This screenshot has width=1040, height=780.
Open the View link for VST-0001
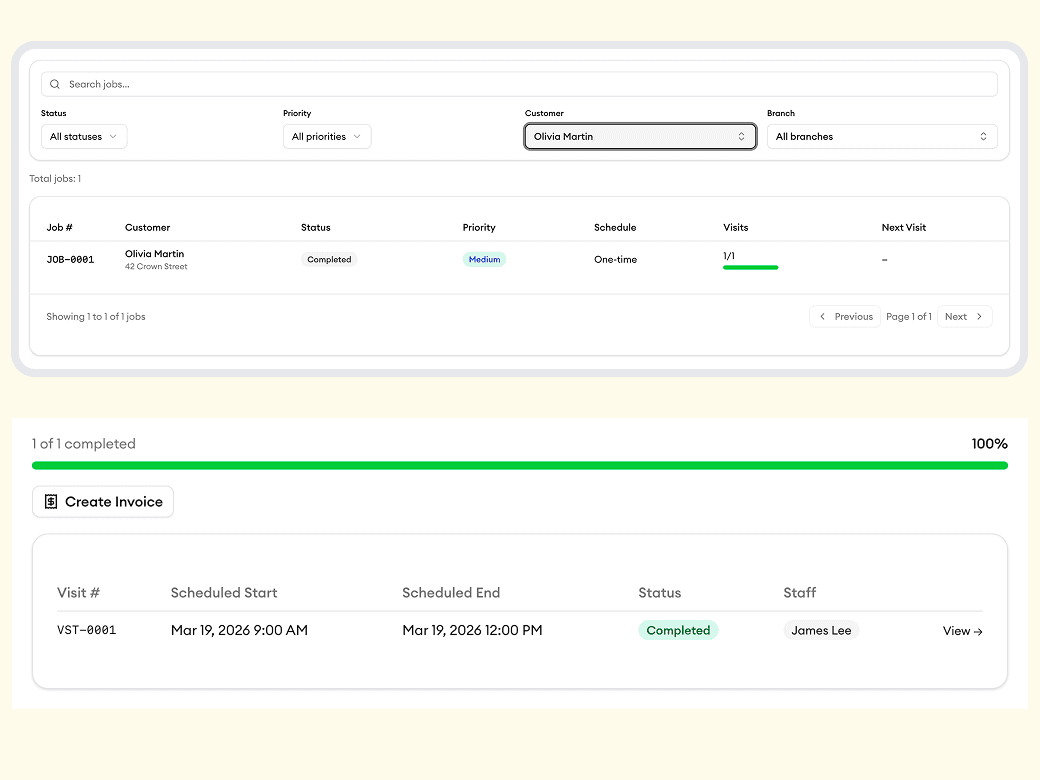962,631
